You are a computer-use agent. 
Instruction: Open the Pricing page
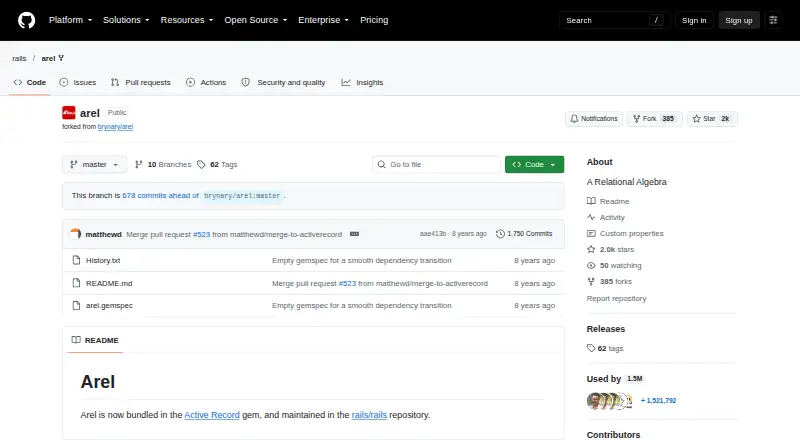[374, 20]
